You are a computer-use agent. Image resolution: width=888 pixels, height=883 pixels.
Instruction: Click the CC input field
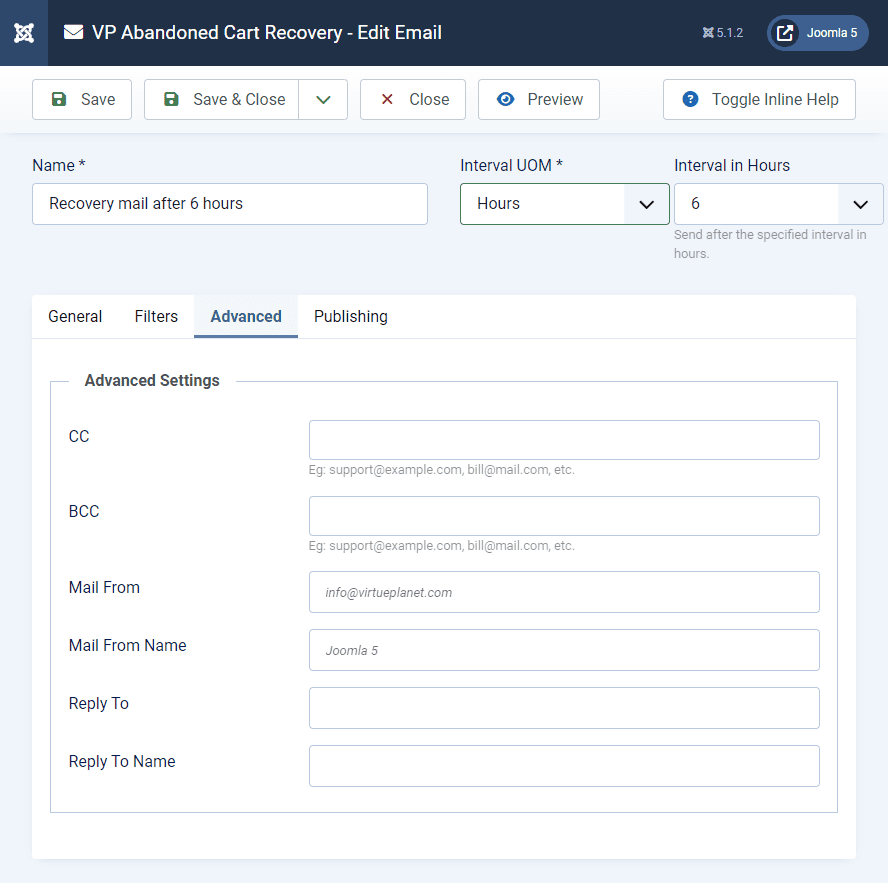pos(564,440)
